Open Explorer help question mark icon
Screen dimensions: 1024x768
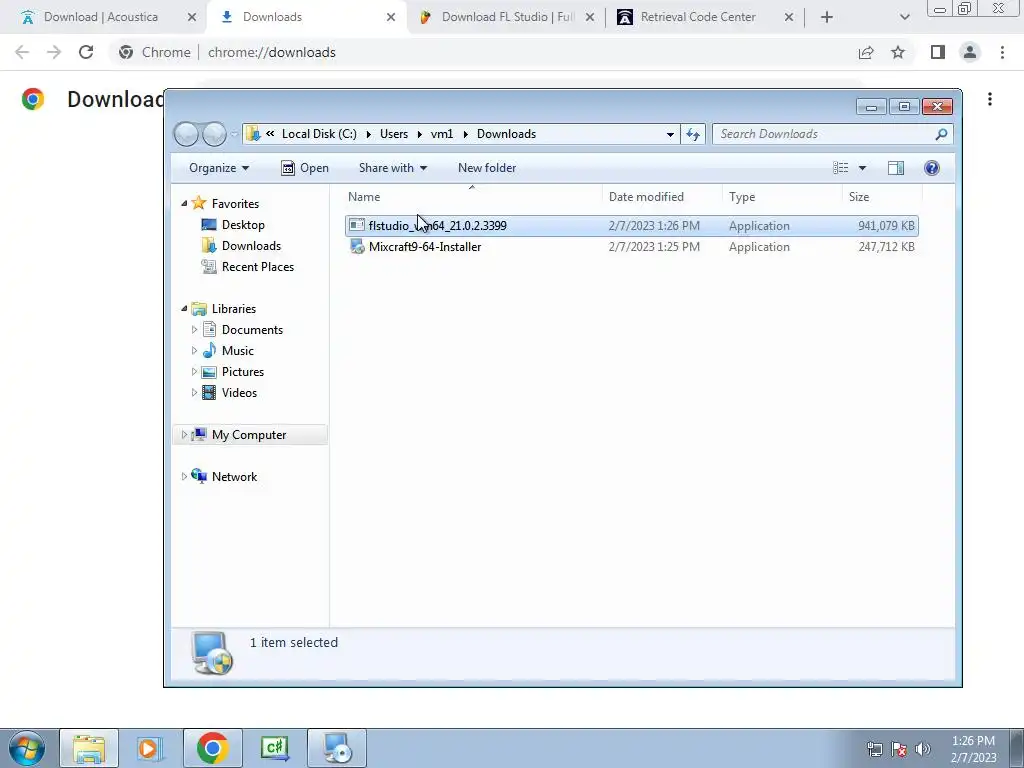pos(932,168)
